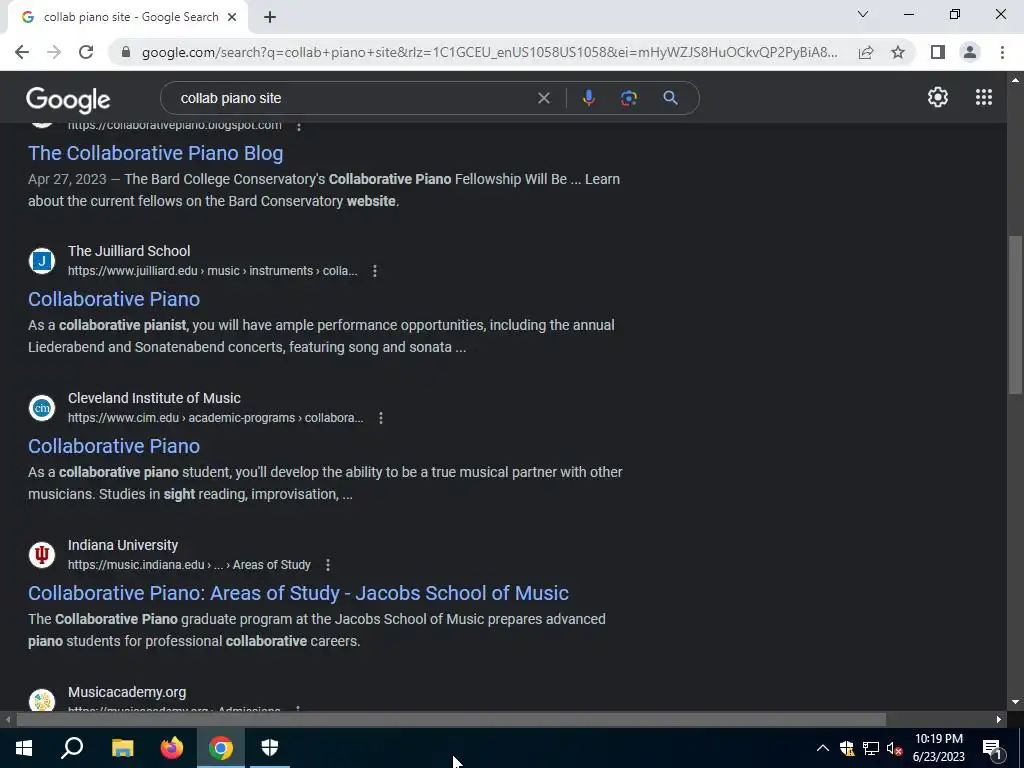The width and height of the screenshot is (1024, 768).
Task: Open Google quick settings gear
Action: tap(938, 97)
